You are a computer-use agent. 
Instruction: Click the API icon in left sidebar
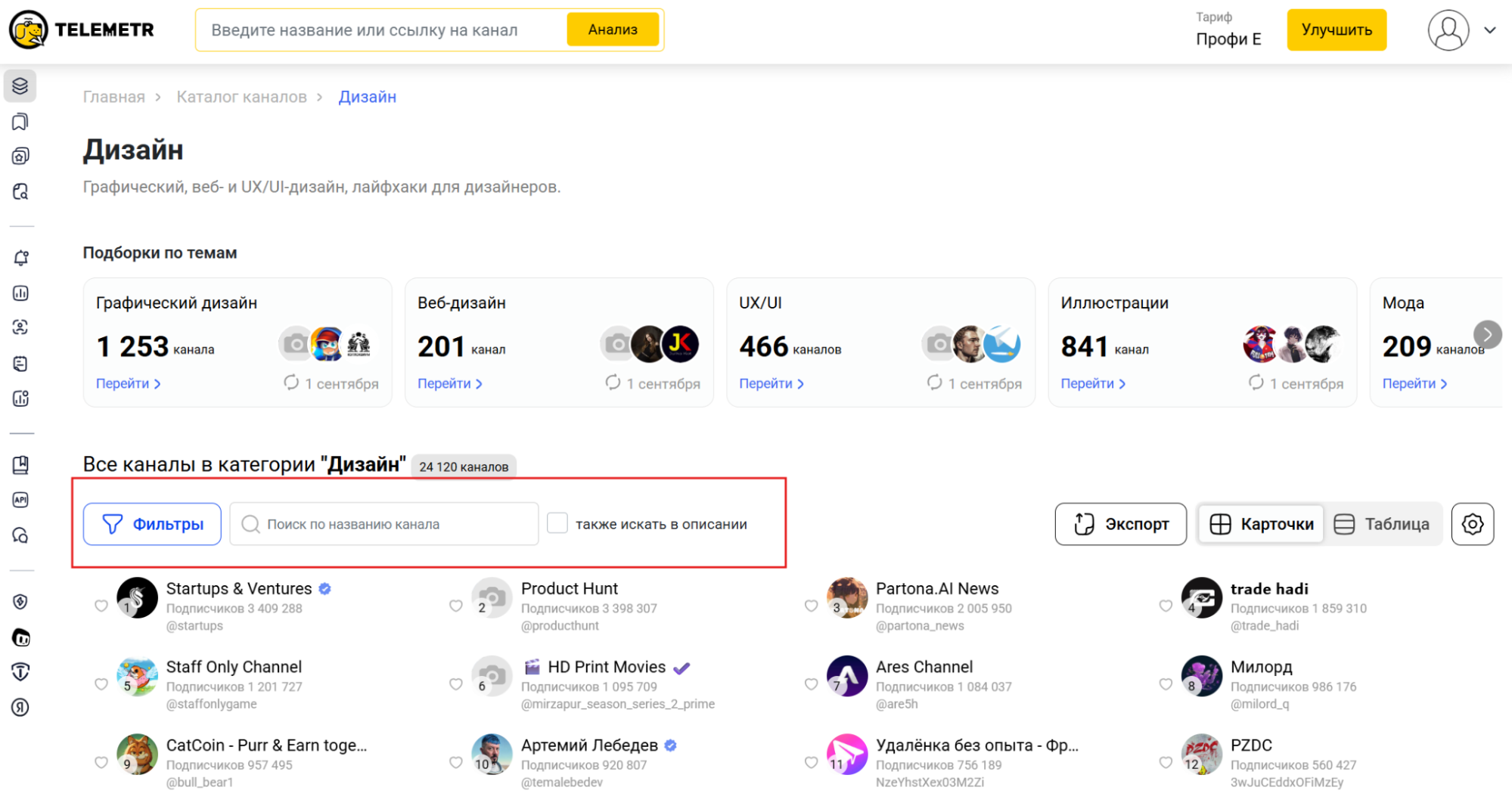(21, 500)
